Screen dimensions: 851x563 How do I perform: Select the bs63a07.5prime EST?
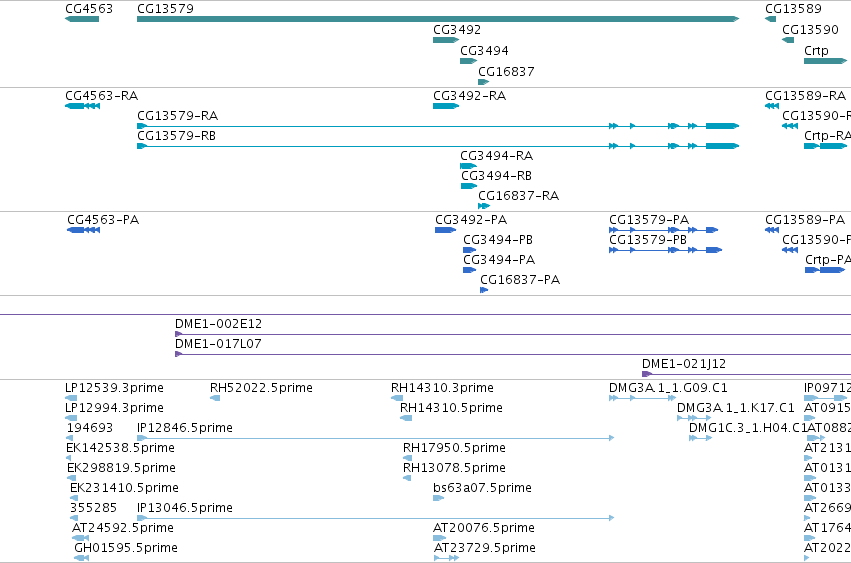tap(439, 499)
